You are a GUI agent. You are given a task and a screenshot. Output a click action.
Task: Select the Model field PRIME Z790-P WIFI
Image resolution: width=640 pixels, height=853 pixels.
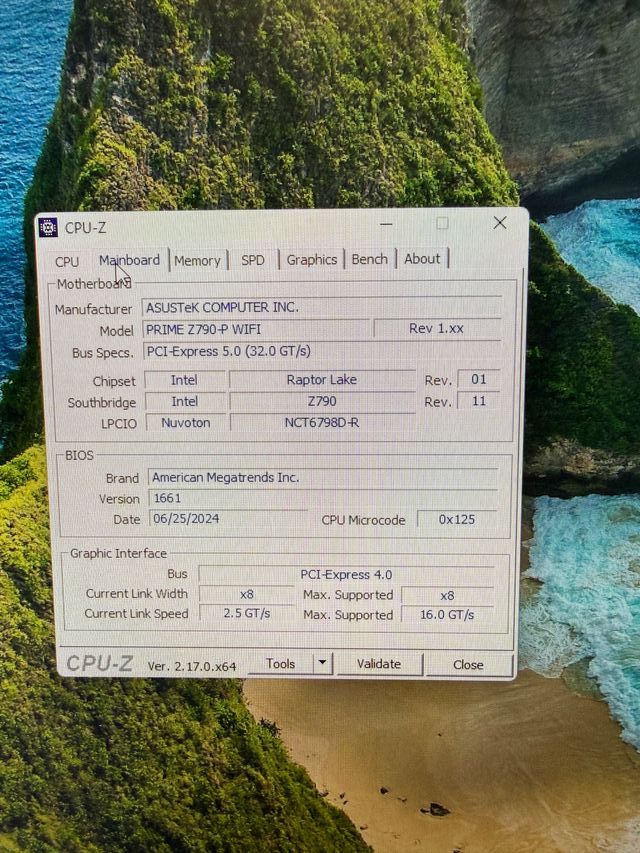click(255, 329)
